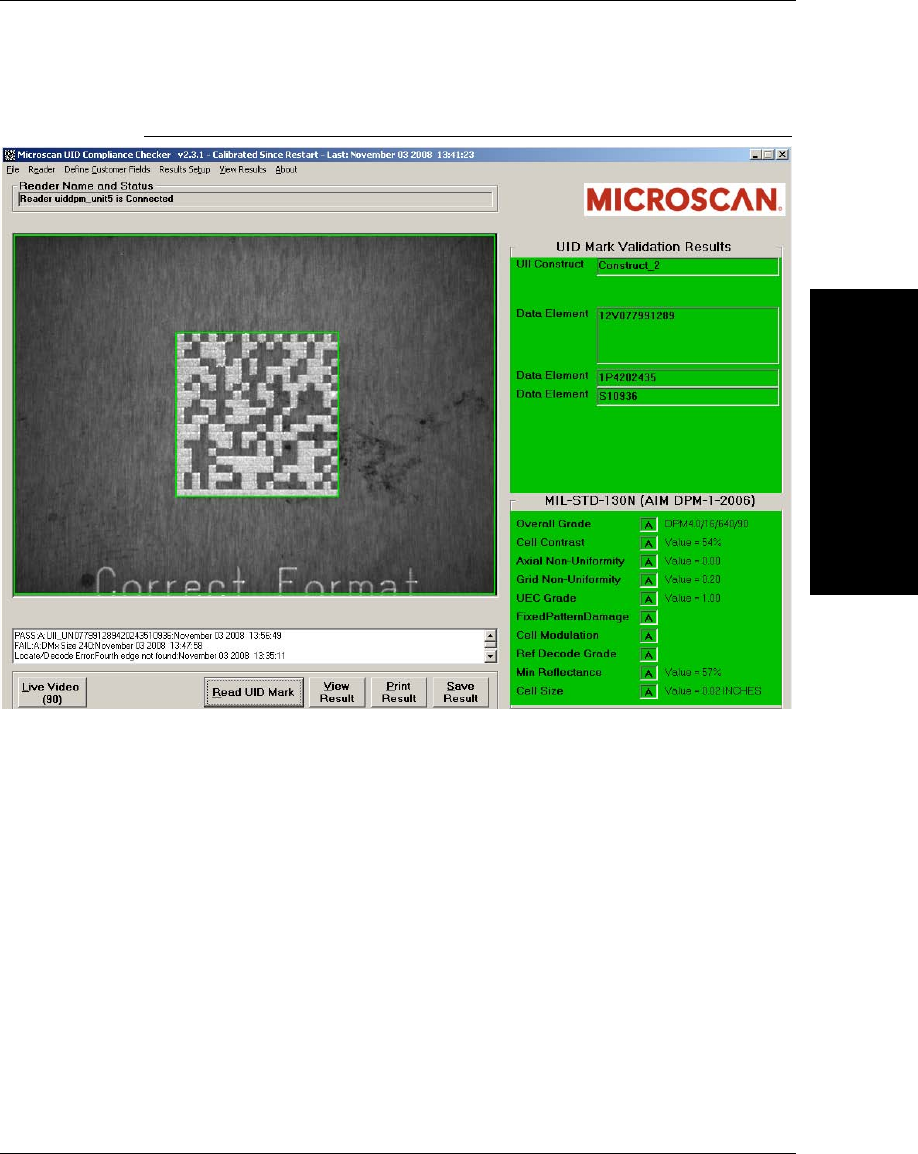The height and width of the screenshot is (1154, 918).
Task: Close the Compliance Checker window
Action: [x=782, y=155]
